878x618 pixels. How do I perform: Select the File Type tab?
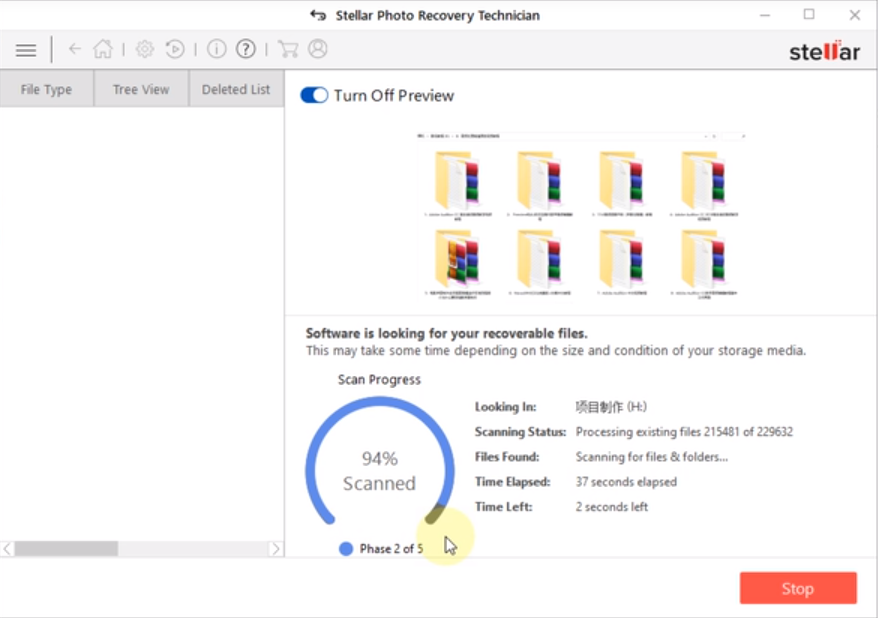[45, 89]
